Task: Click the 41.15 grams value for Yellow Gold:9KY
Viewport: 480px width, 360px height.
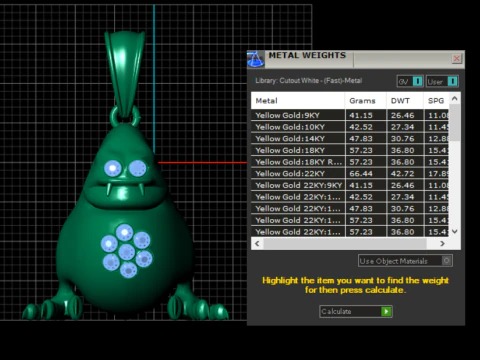Action: (x=361, y=115)
